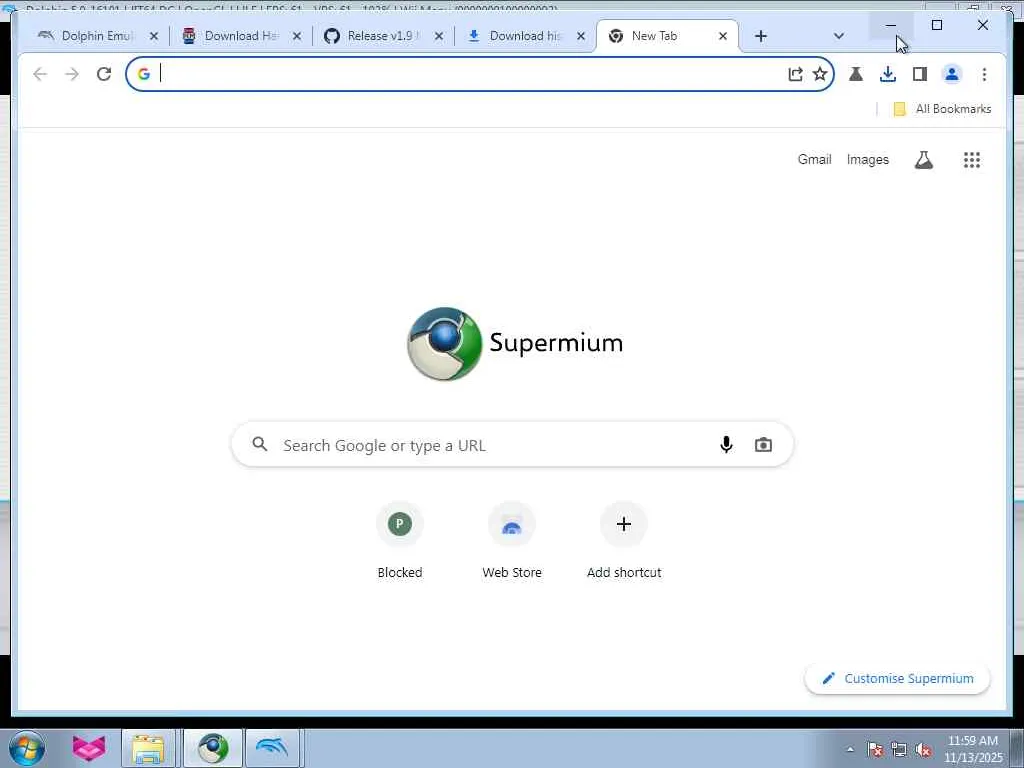The image size is (1024, 768).
Task: Switch to Dolphin in the taskbar
Action: (272, 748)
